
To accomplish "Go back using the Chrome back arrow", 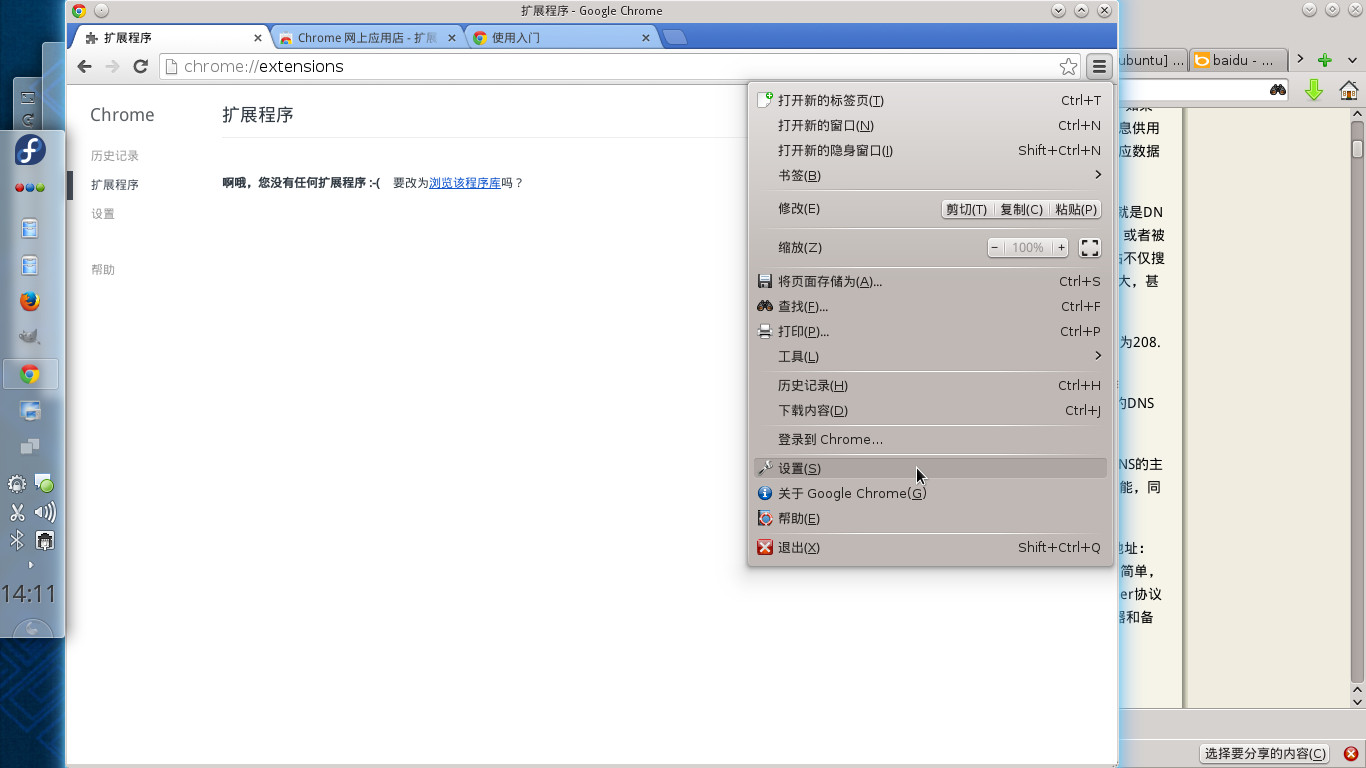I will [x=84, y=66].
